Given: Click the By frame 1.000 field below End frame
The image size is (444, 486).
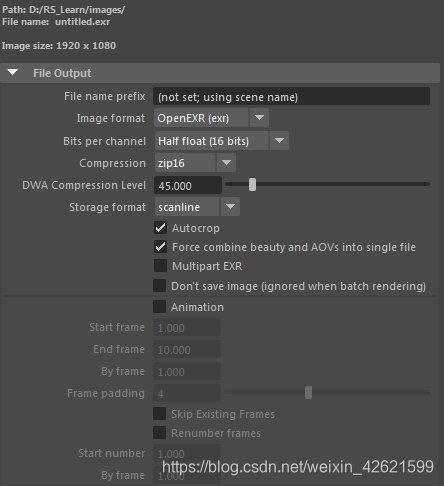Looking at the screenshot, I should (187, 371).
